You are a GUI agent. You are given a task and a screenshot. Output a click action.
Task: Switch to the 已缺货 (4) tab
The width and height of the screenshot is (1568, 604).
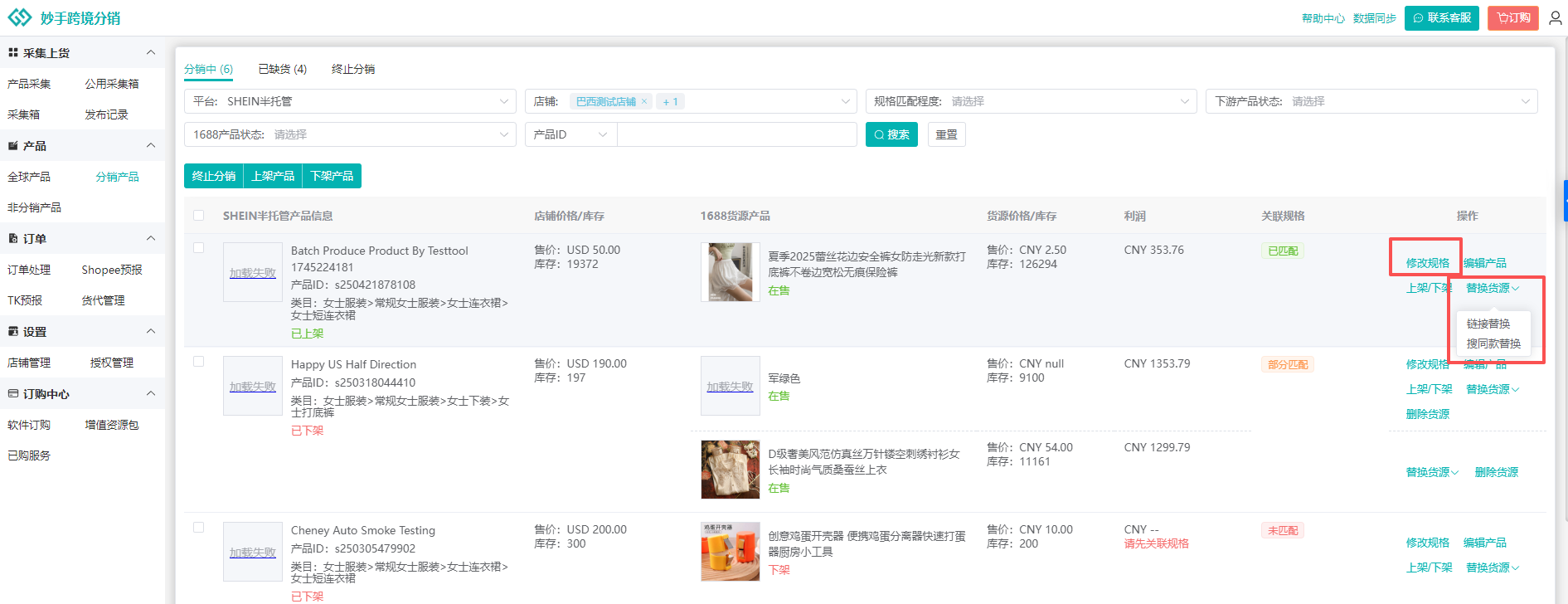(x=282, y=69)
